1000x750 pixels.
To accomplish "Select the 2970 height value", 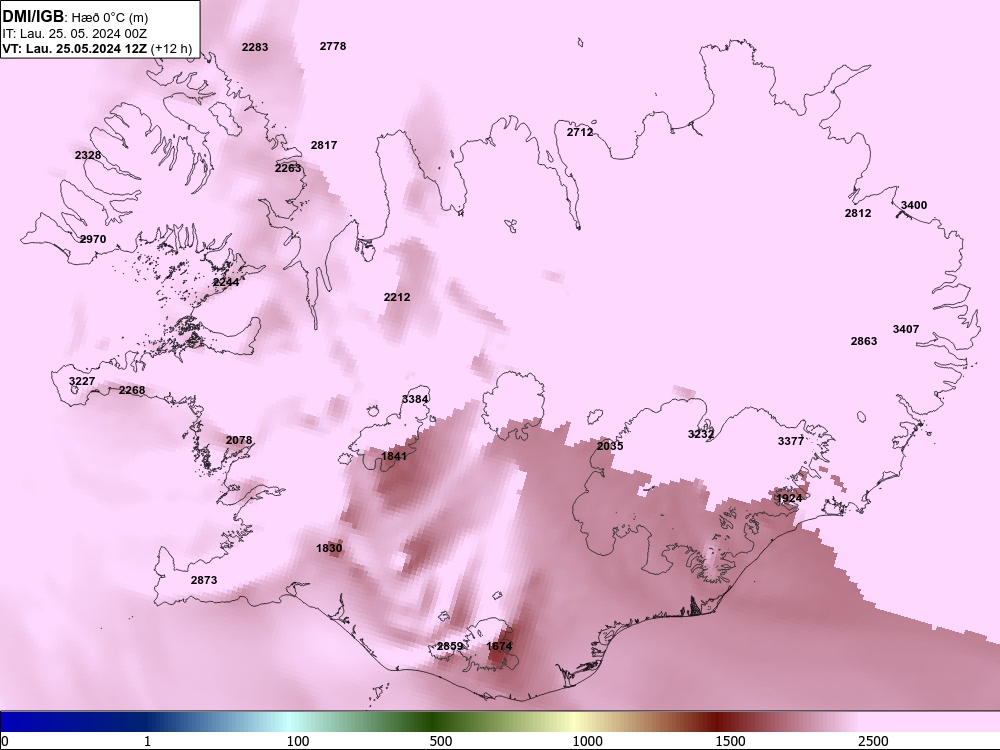I will coord(93,239).
